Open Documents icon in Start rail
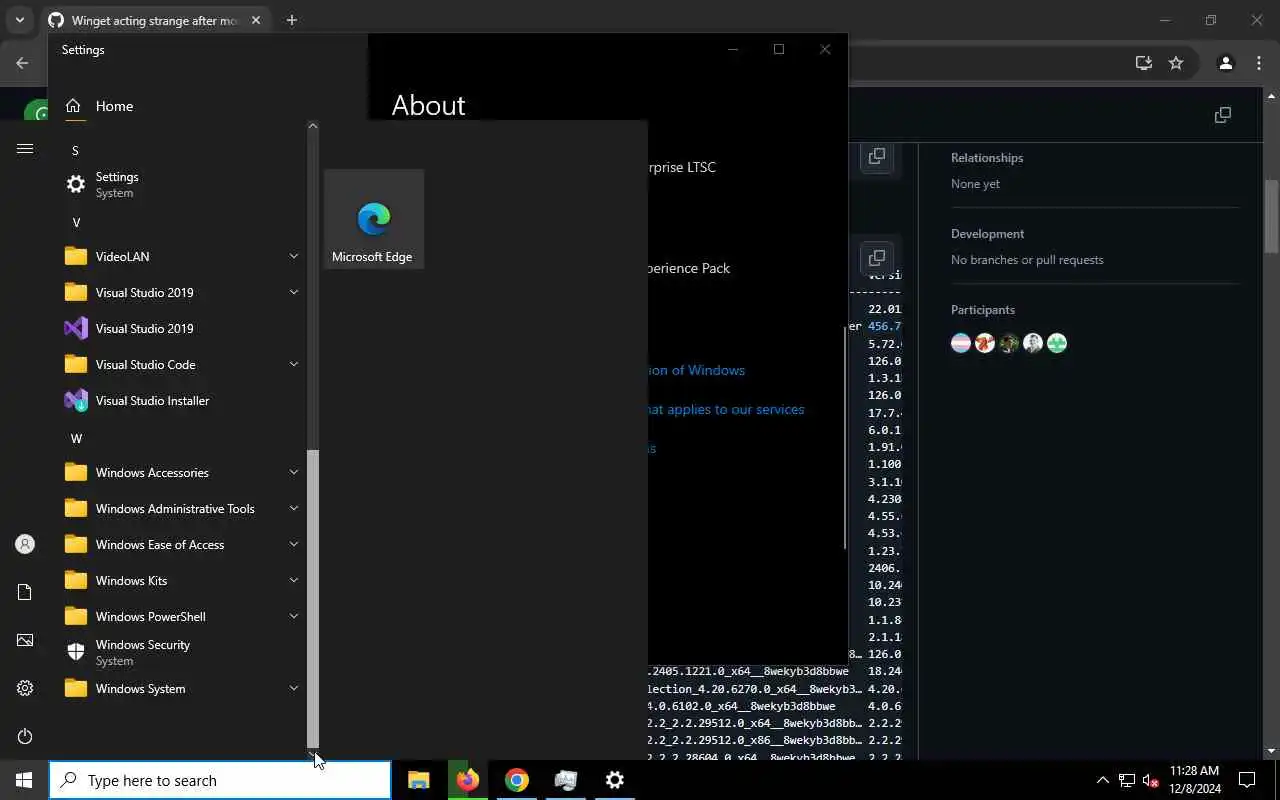Viewport: 1280px width, 800px height. coord(25,592)
